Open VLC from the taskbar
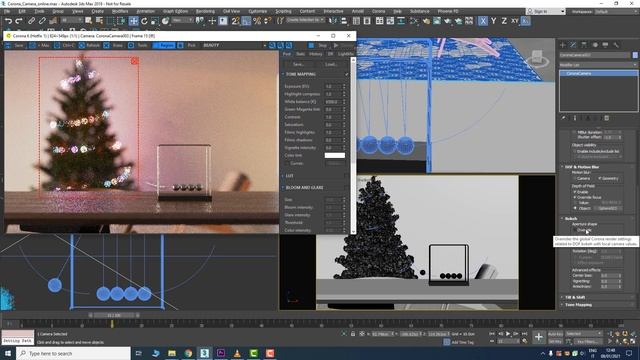 (x=237, y=353)
